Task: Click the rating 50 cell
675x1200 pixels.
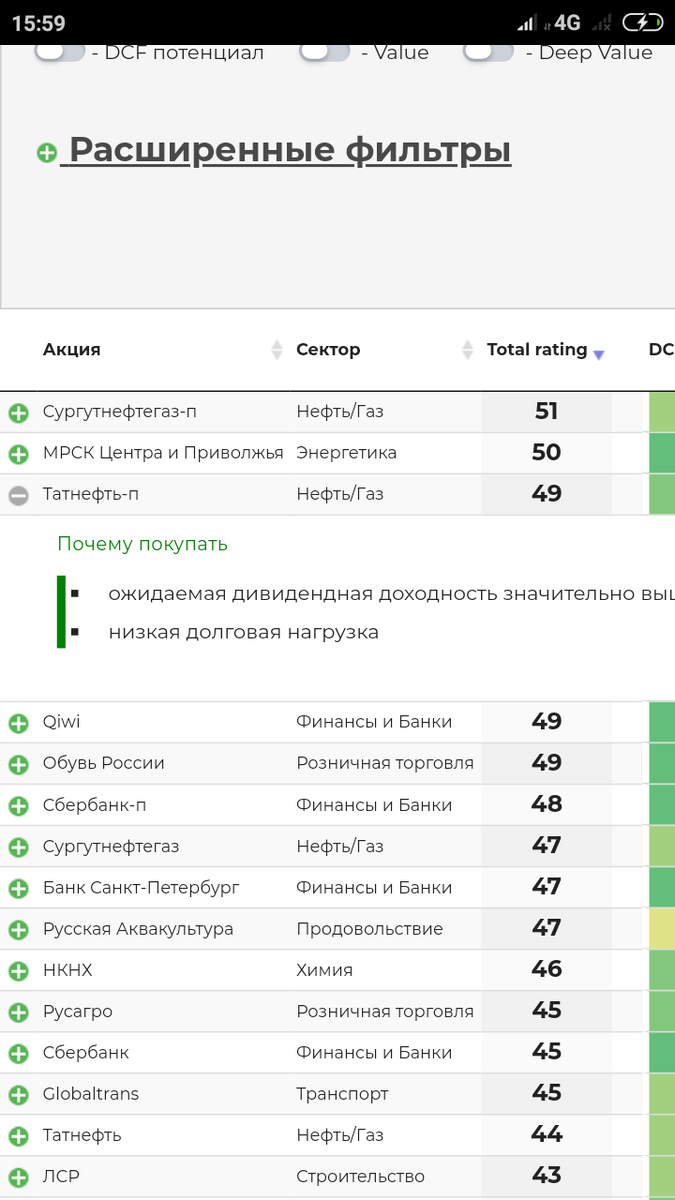Action: pos(546,453)
